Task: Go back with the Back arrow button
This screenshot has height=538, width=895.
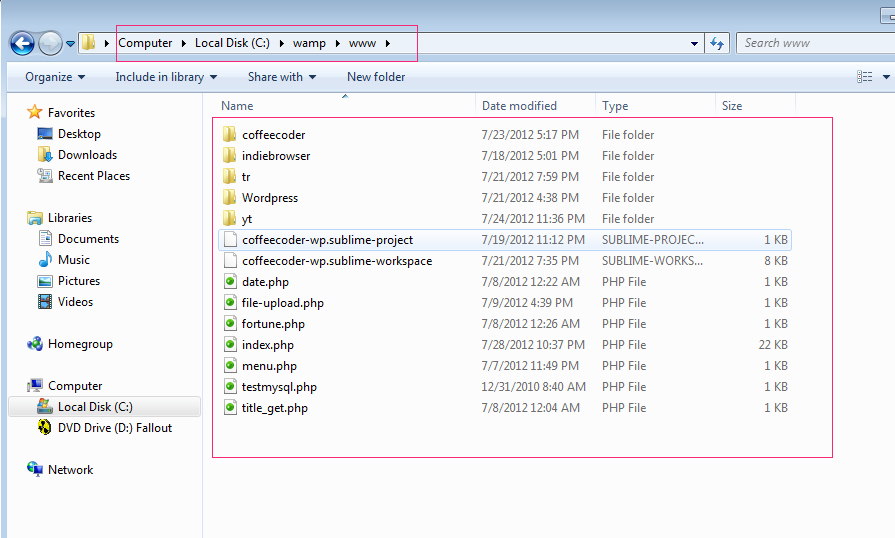Action: click(x=22, y=43)
